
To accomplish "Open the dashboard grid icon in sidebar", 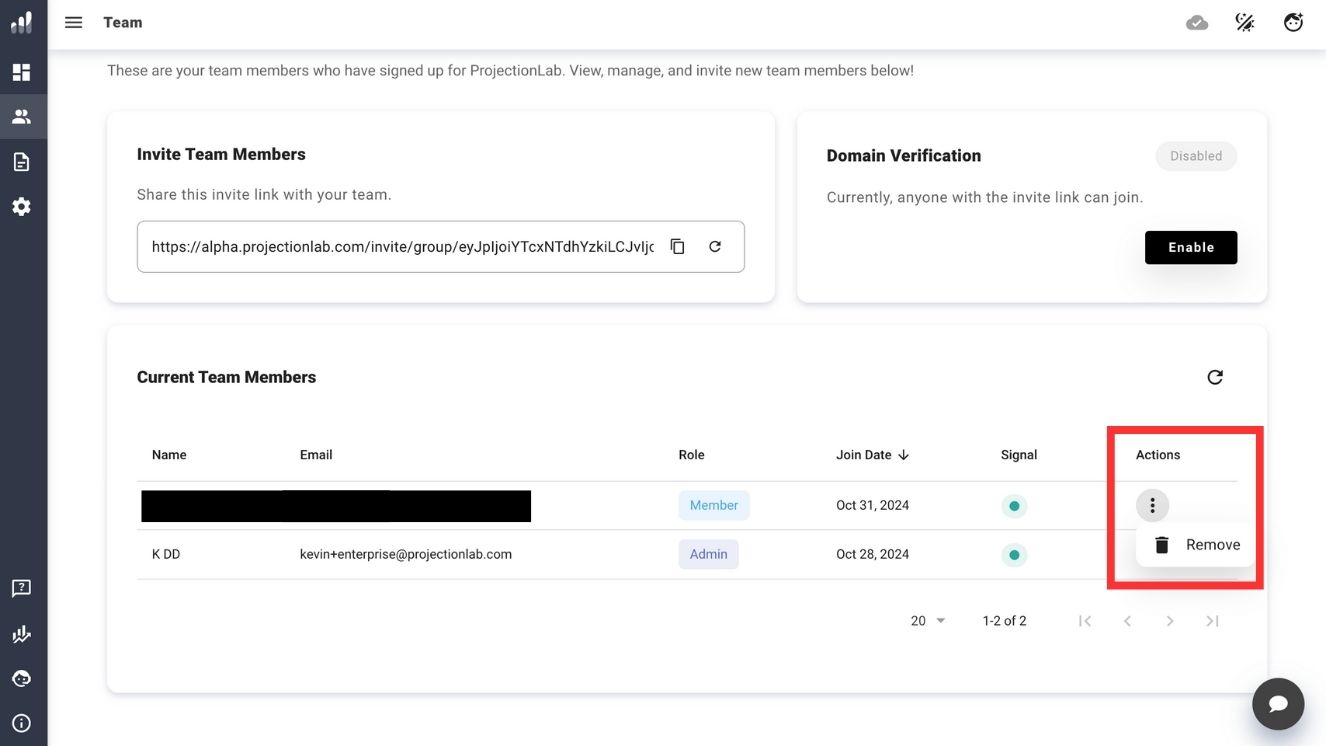I will click(x=21, y=72).
